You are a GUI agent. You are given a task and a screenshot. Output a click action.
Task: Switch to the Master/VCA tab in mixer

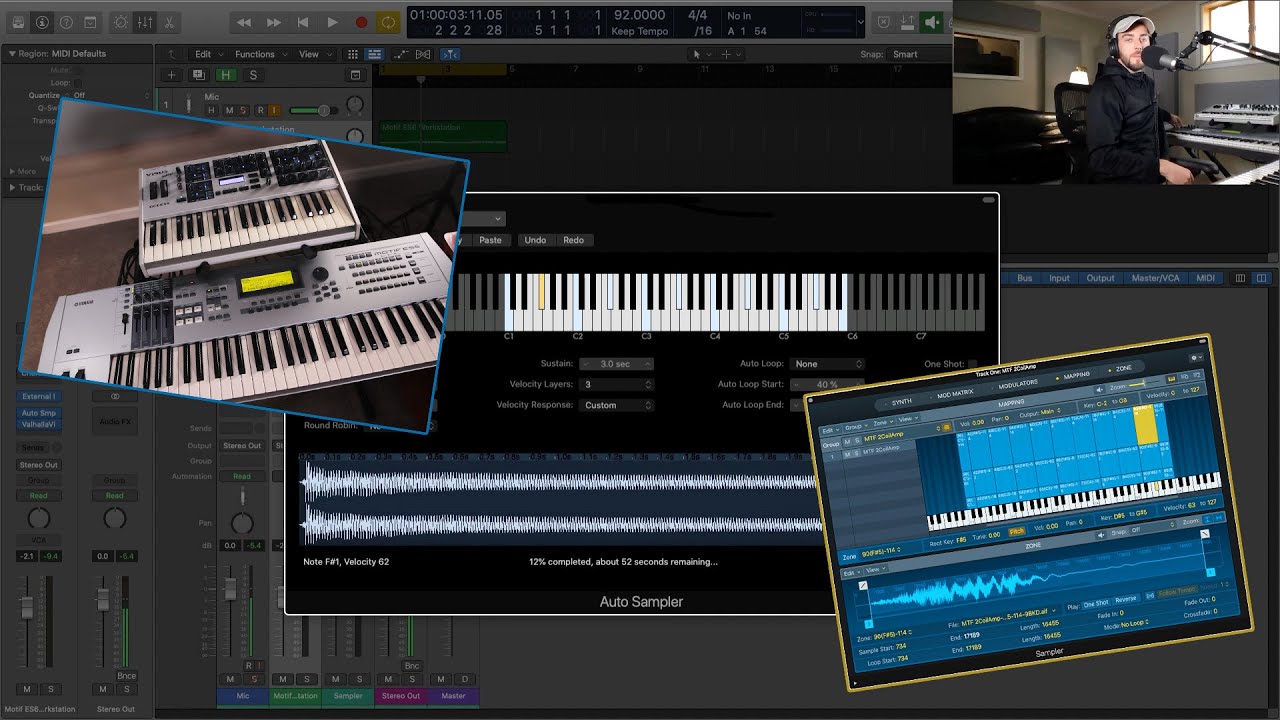(x=1155, y=278)
